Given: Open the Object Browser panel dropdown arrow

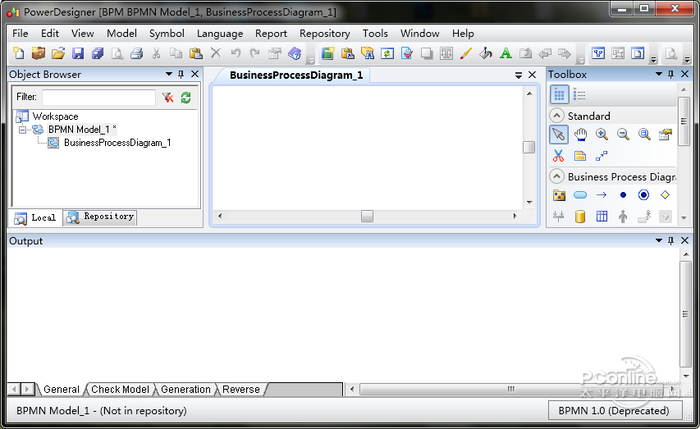Looking at the screenshot, I should pyautogui.click(x=169, y=74).
